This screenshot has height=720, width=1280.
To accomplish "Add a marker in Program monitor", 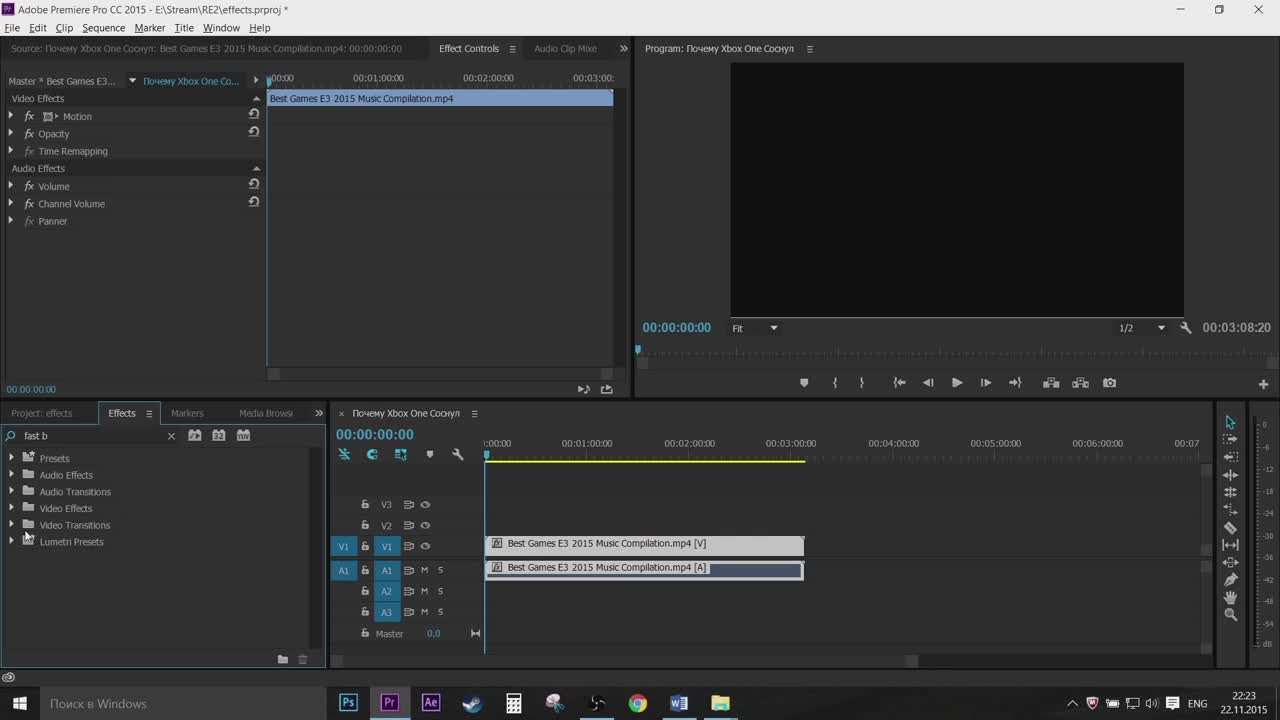I will click(x=804, y=383).
